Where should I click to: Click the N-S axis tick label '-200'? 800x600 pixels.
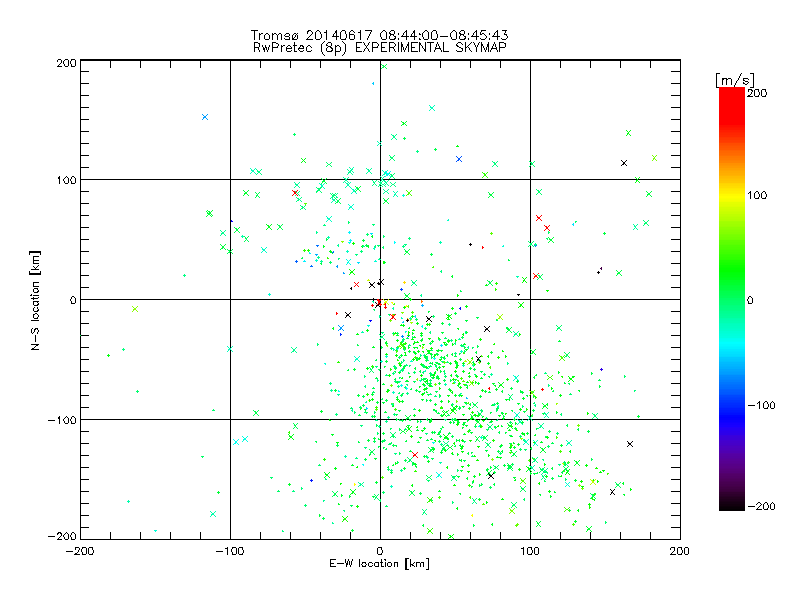(62, 536)
